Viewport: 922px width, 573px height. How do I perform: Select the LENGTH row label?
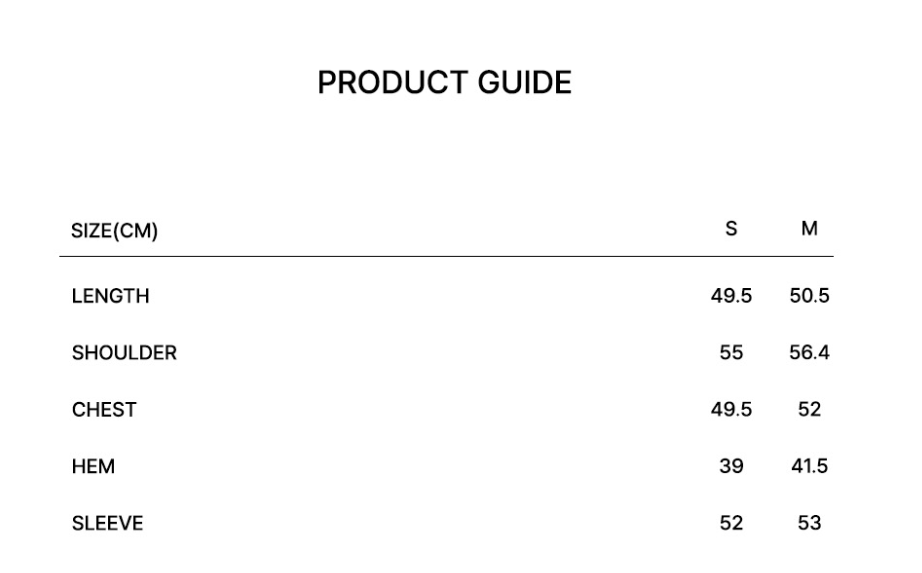point(110,296)
